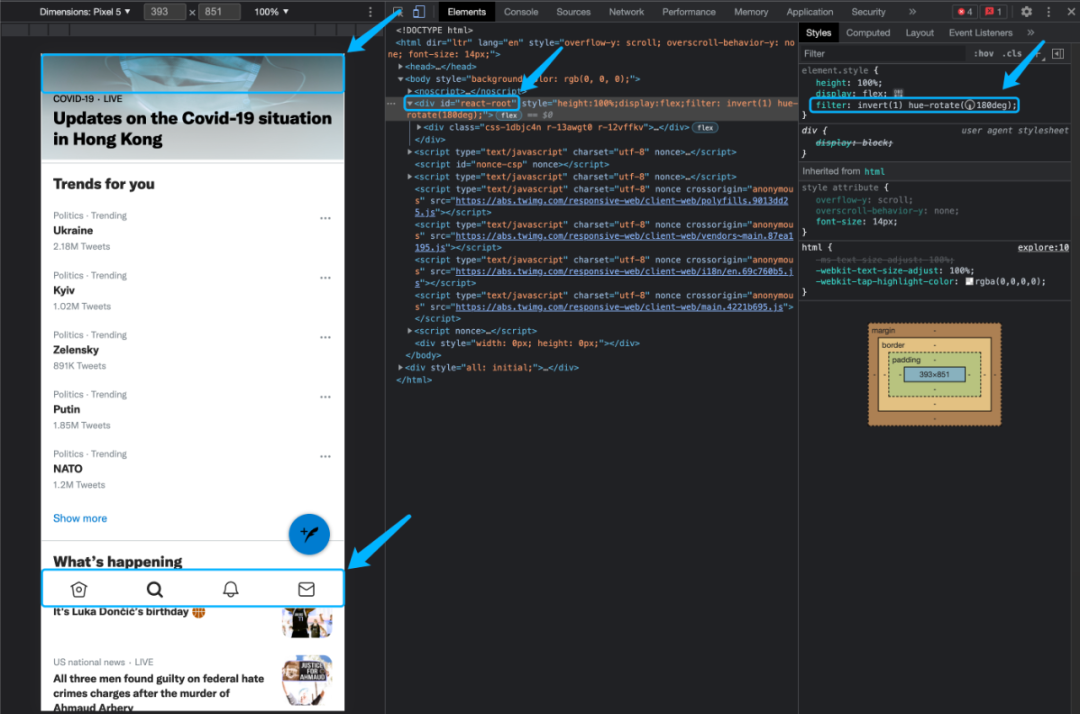Open the Dimensions: Pixel 5 device dropdown
The height and width of the screenshot is (714, 1080).
tap(85, 12)
